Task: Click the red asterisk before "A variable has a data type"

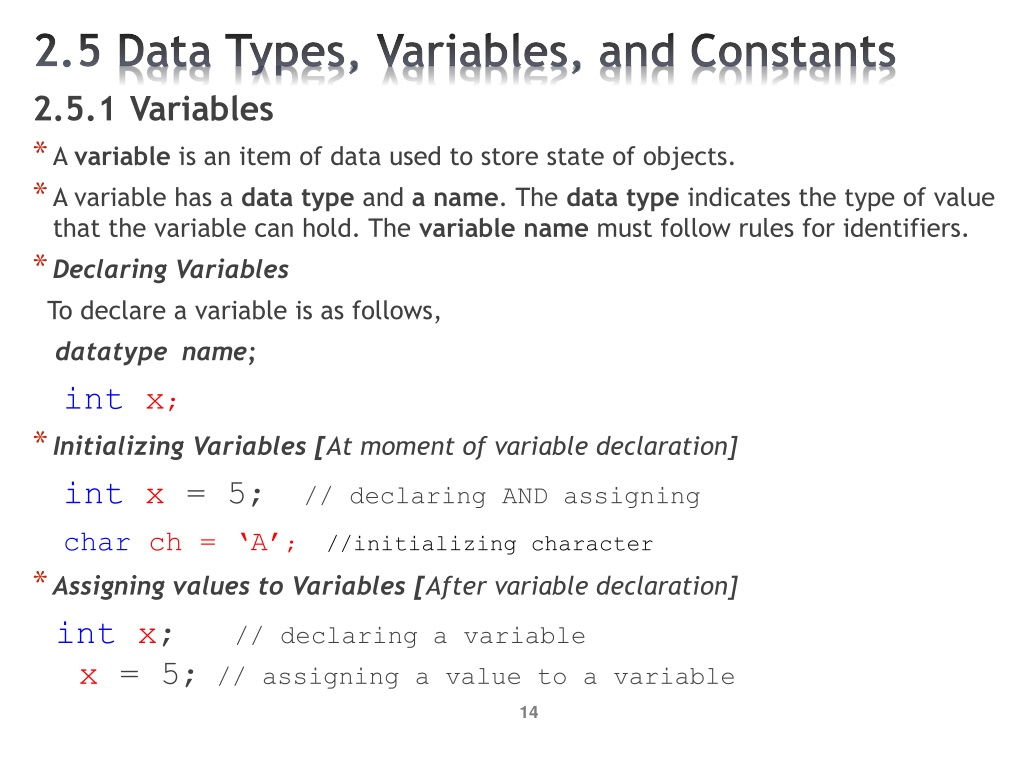Action: pyautogui.click(x=40, y=190)
